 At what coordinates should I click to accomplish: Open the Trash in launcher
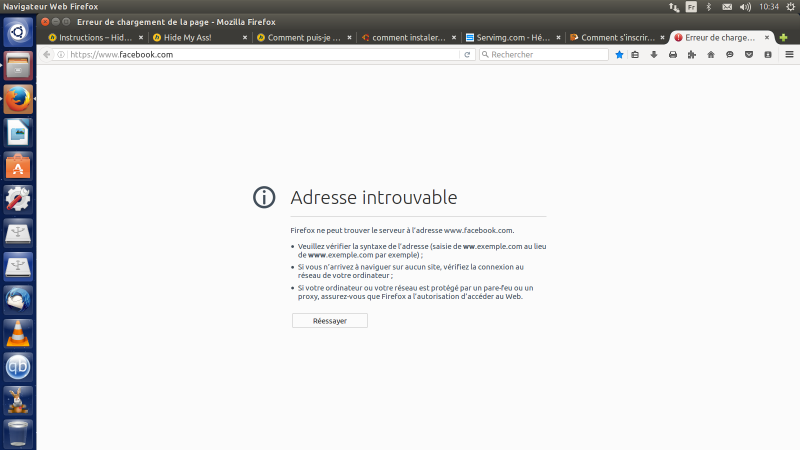[x=18, y=434]
